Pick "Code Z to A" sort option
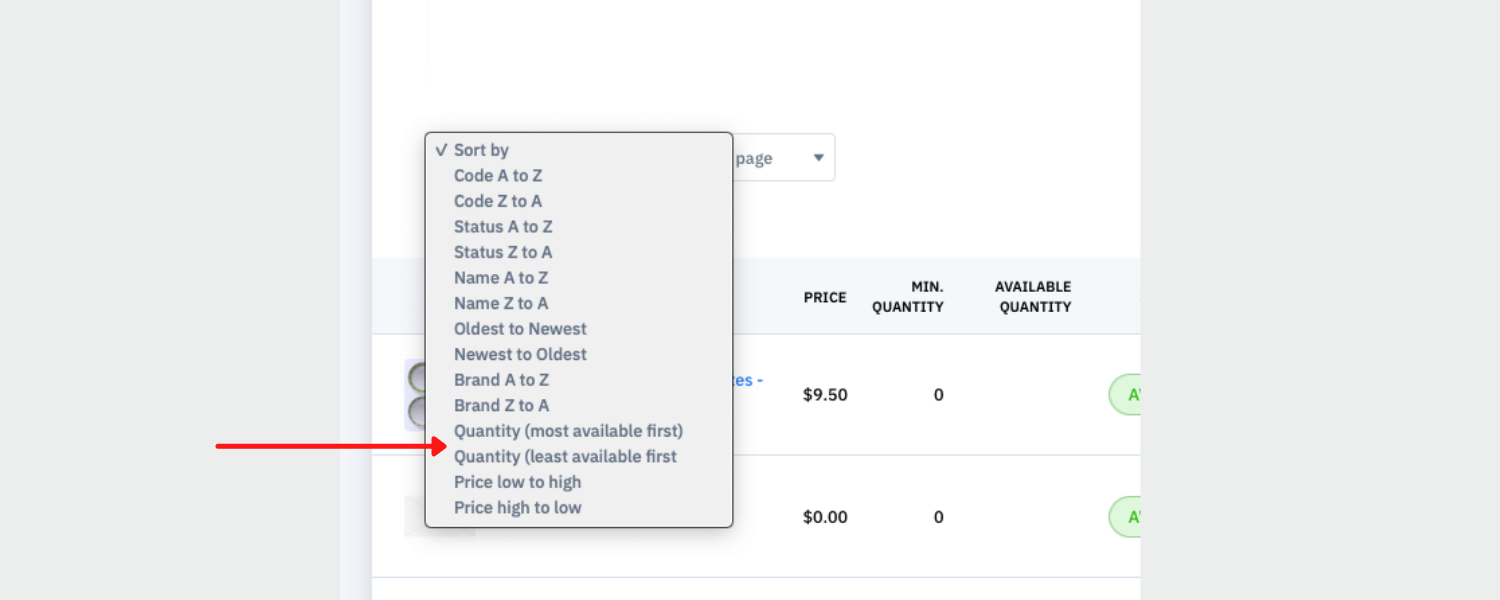1500x600 pixels. pos(498,201)
